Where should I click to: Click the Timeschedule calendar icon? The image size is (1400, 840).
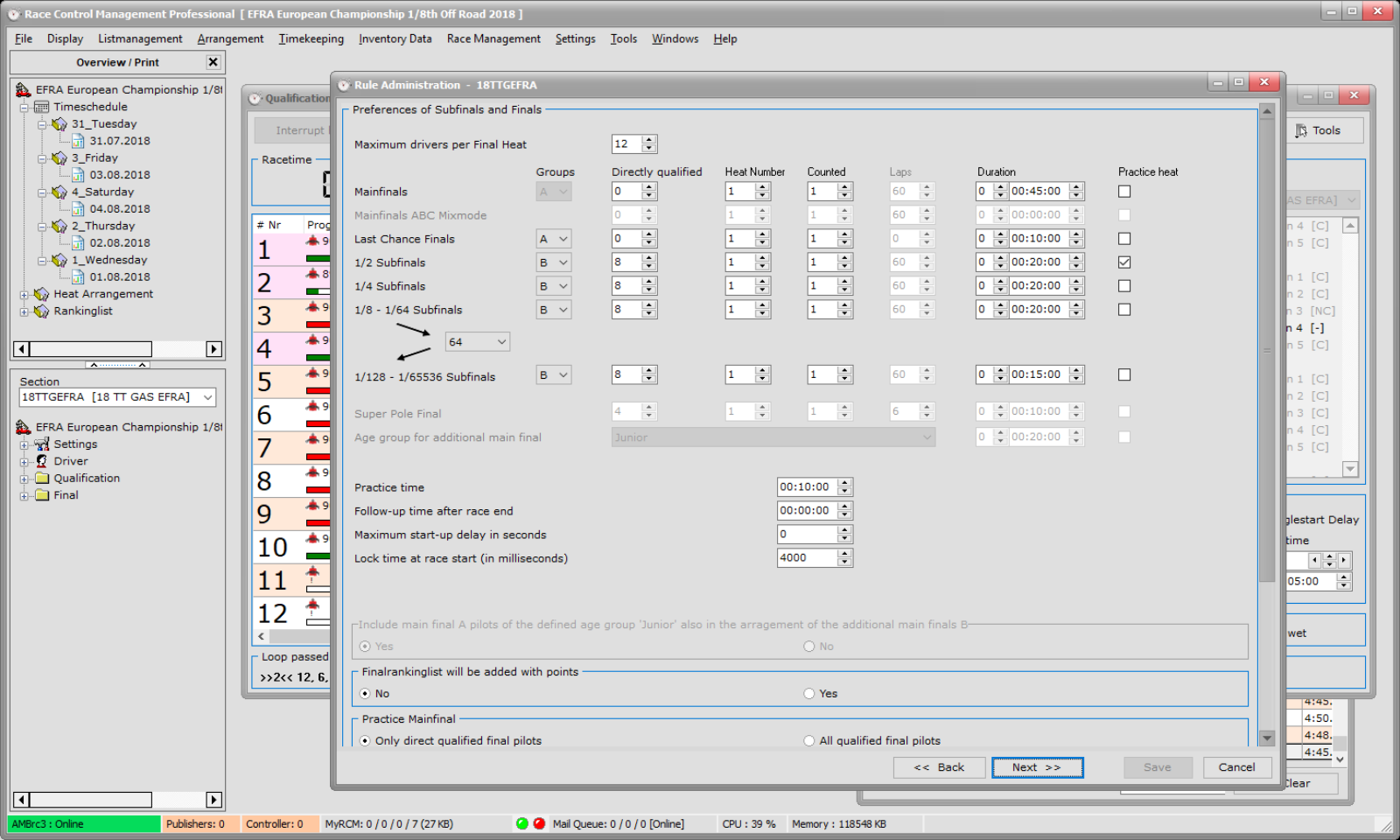pos(41,107)
